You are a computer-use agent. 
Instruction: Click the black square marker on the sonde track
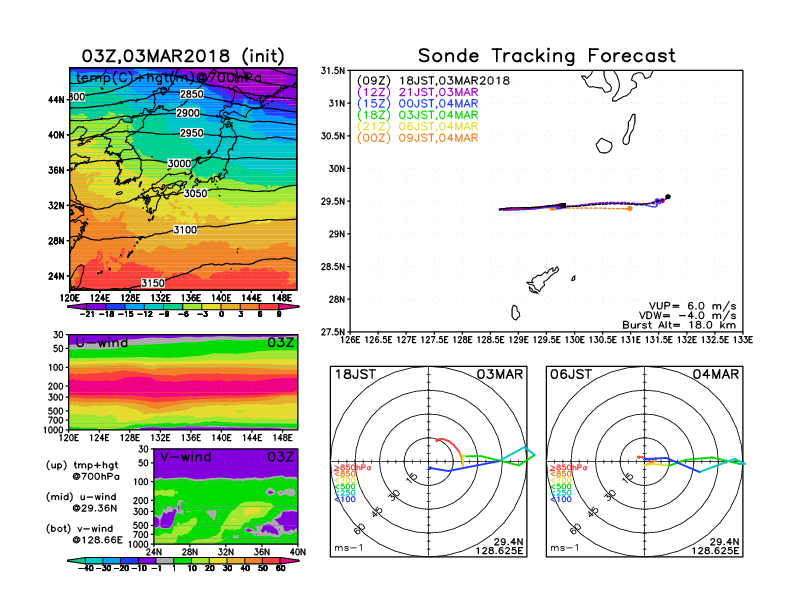pyautogui.click(x=563, y=206)
